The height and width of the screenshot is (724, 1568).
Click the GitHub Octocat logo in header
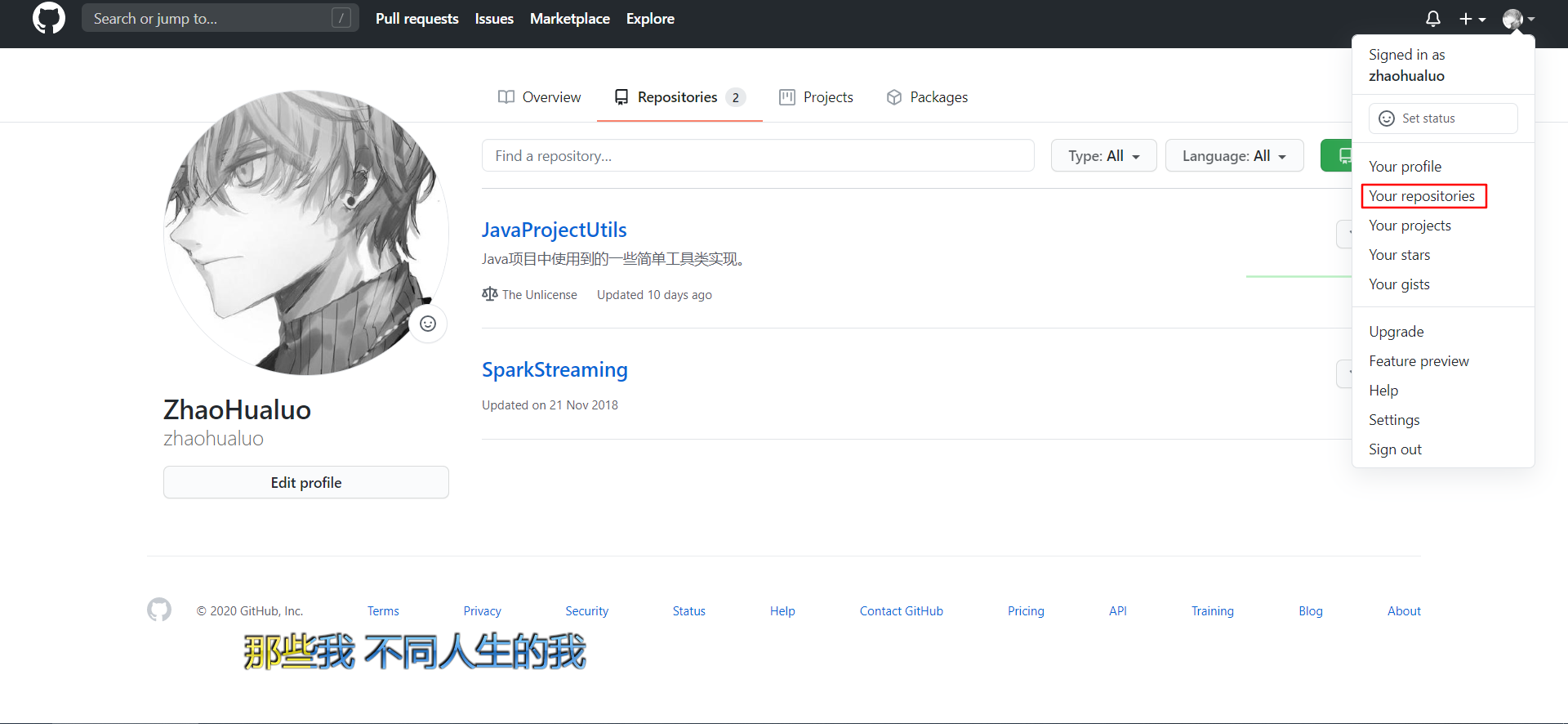tap(49, 18)
